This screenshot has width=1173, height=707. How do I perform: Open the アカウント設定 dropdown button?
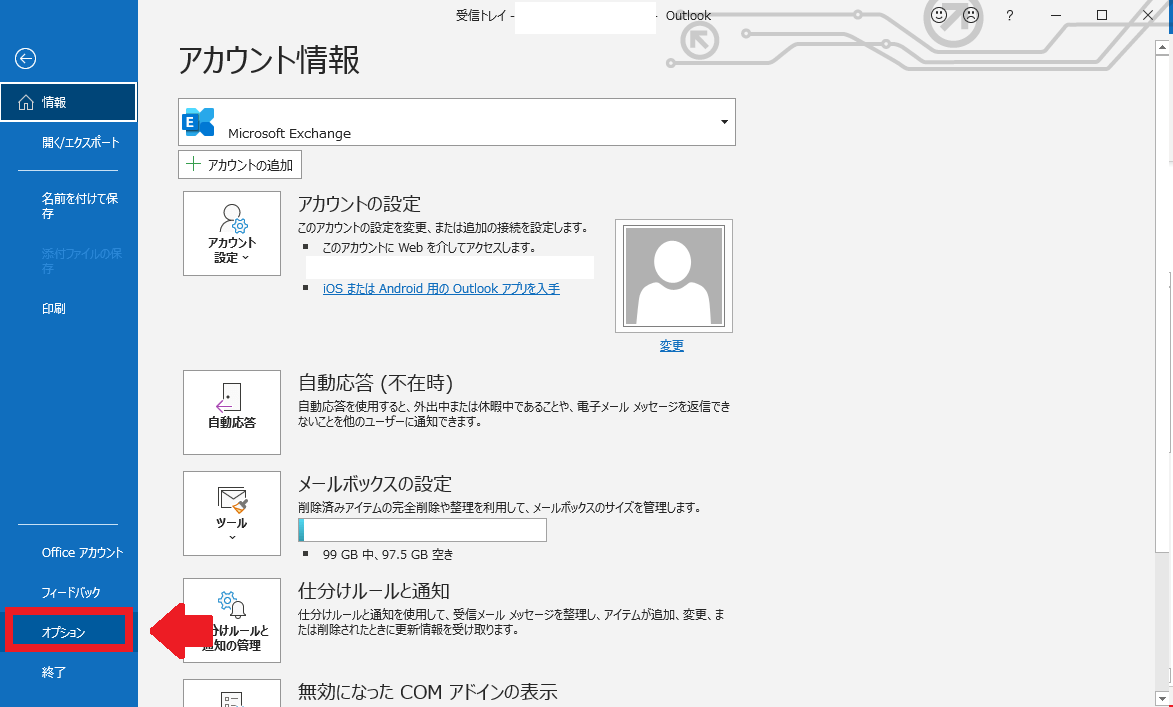tap(232, 233)
